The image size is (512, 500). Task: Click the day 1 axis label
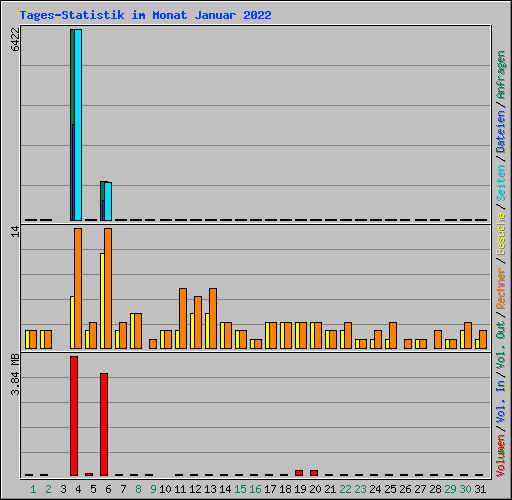coord(33,489)
